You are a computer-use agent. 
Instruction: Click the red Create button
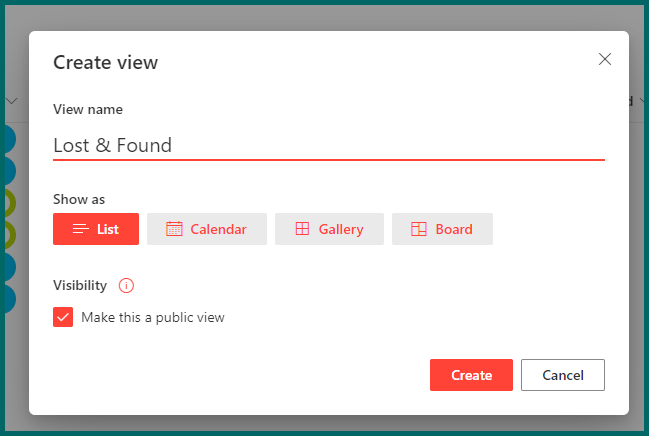pos(471,375)
